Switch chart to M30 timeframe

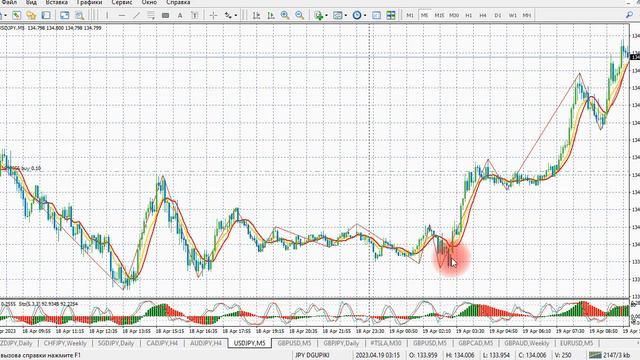click(454, 16)
